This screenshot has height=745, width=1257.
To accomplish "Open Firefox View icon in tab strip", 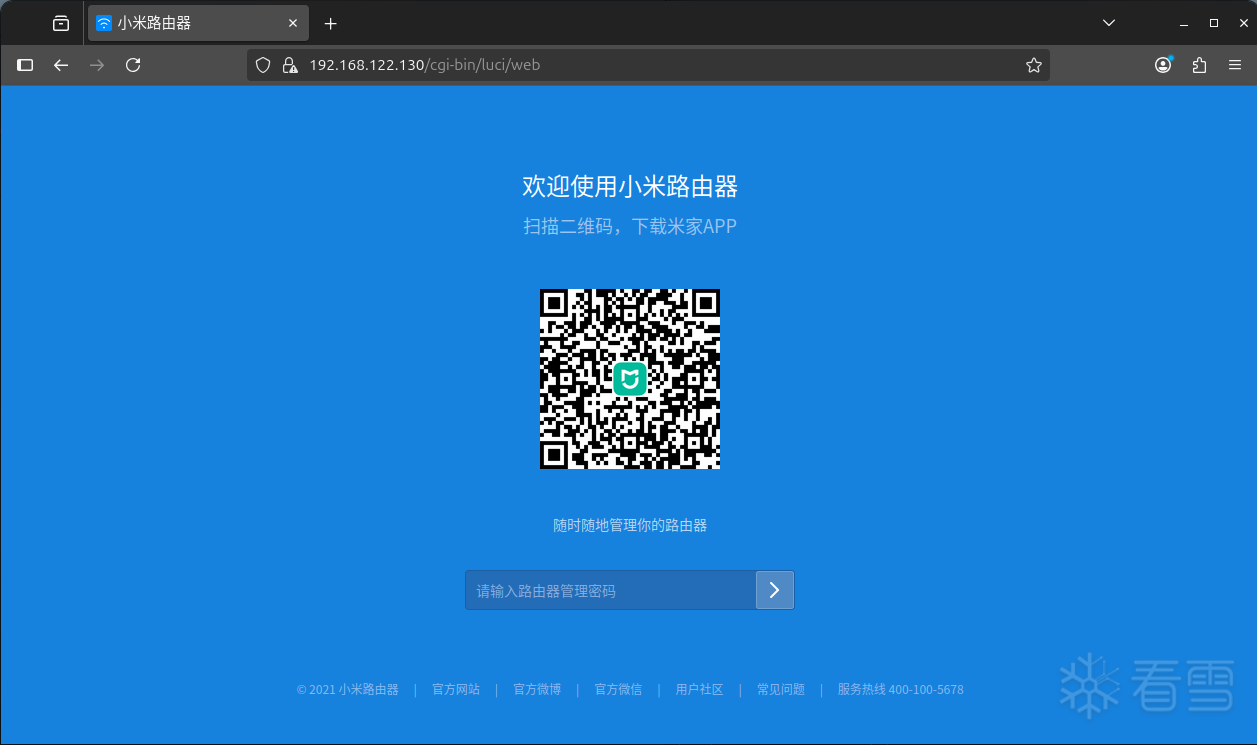I will (x=61, y=23).
